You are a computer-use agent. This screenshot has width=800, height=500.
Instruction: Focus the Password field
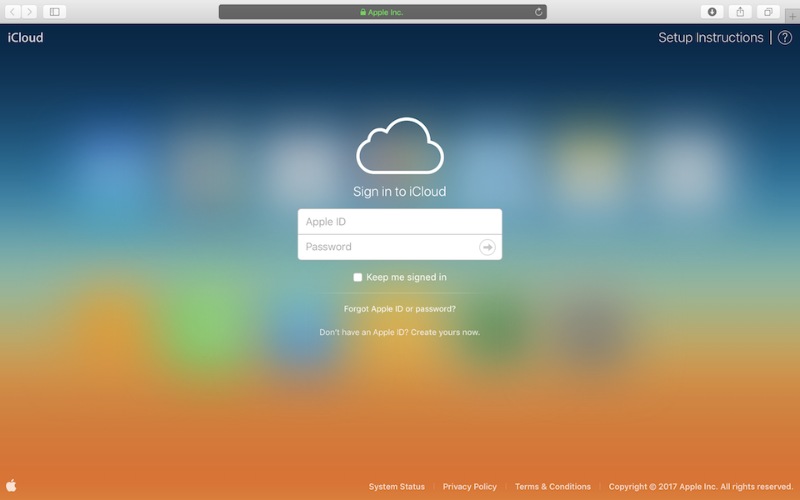tap(399, 247)
